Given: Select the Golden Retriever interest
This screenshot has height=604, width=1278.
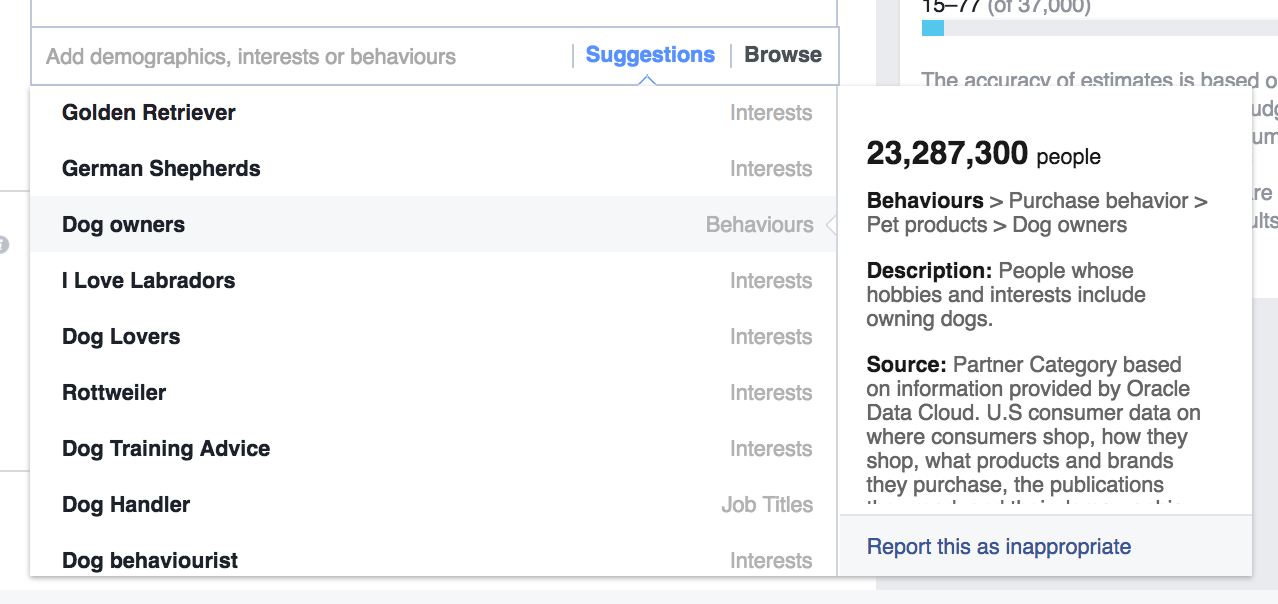Looking at the screenshot, I should click(x=149, y=113).
